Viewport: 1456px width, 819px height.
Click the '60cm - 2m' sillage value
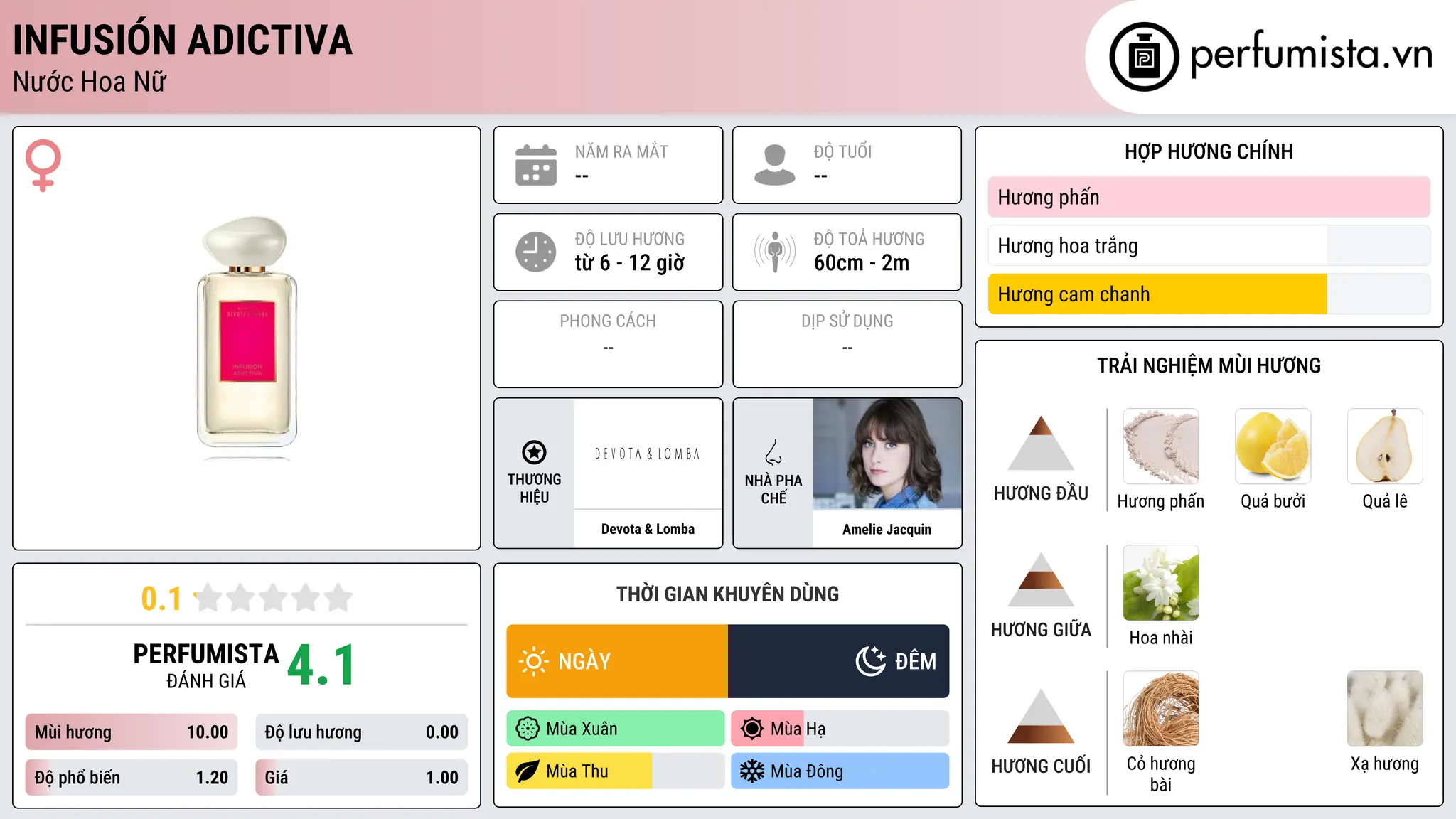coord(862,263)
